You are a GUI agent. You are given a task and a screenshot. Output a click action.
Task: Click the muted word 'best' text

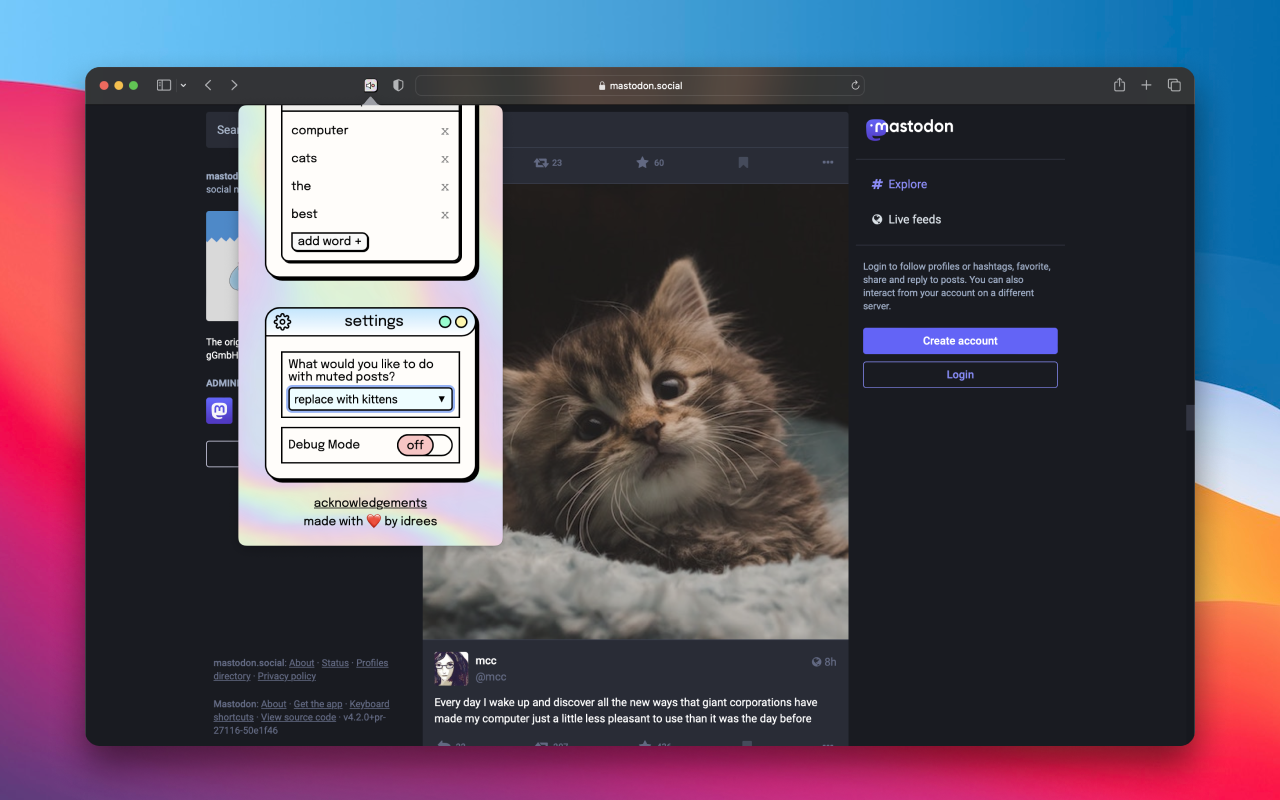coord(304,214)
